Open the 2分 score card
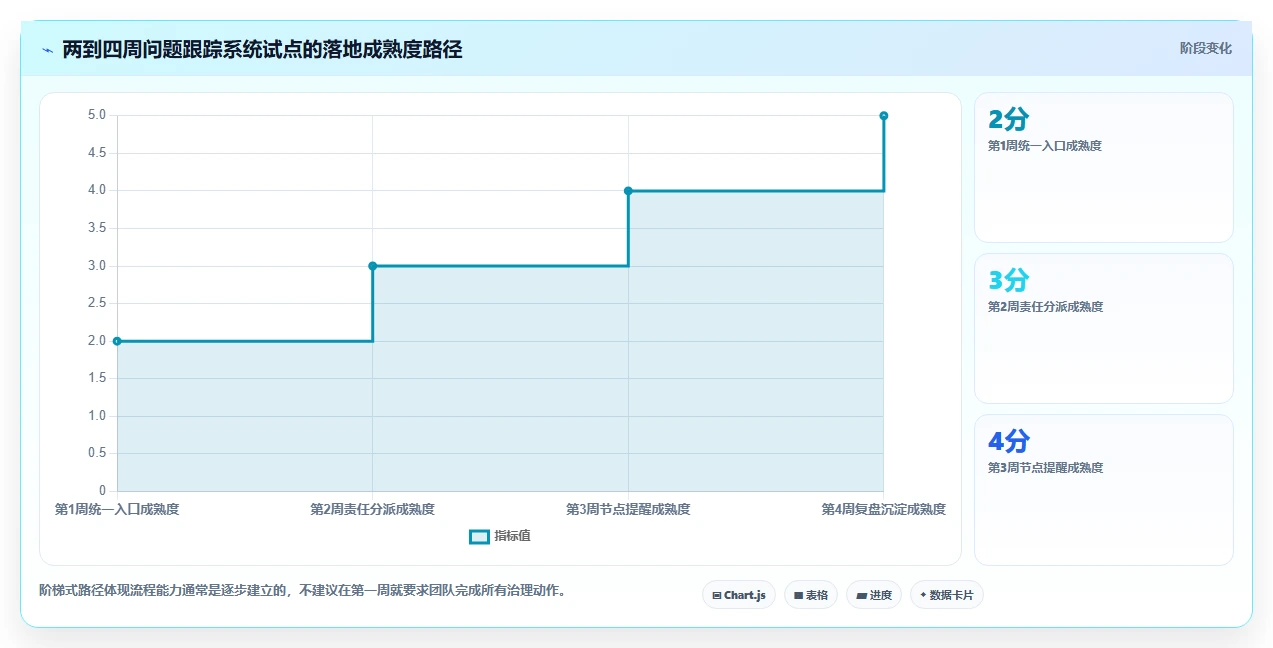 click(1104, 167)
